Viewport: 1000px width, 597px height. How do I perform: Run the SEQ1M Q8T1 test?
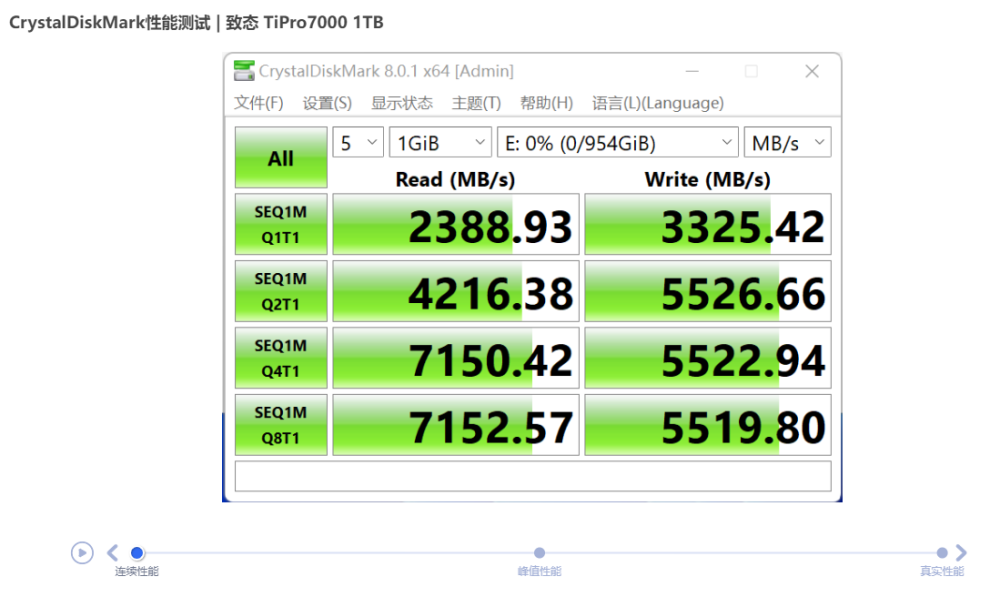tap(281, 425)
